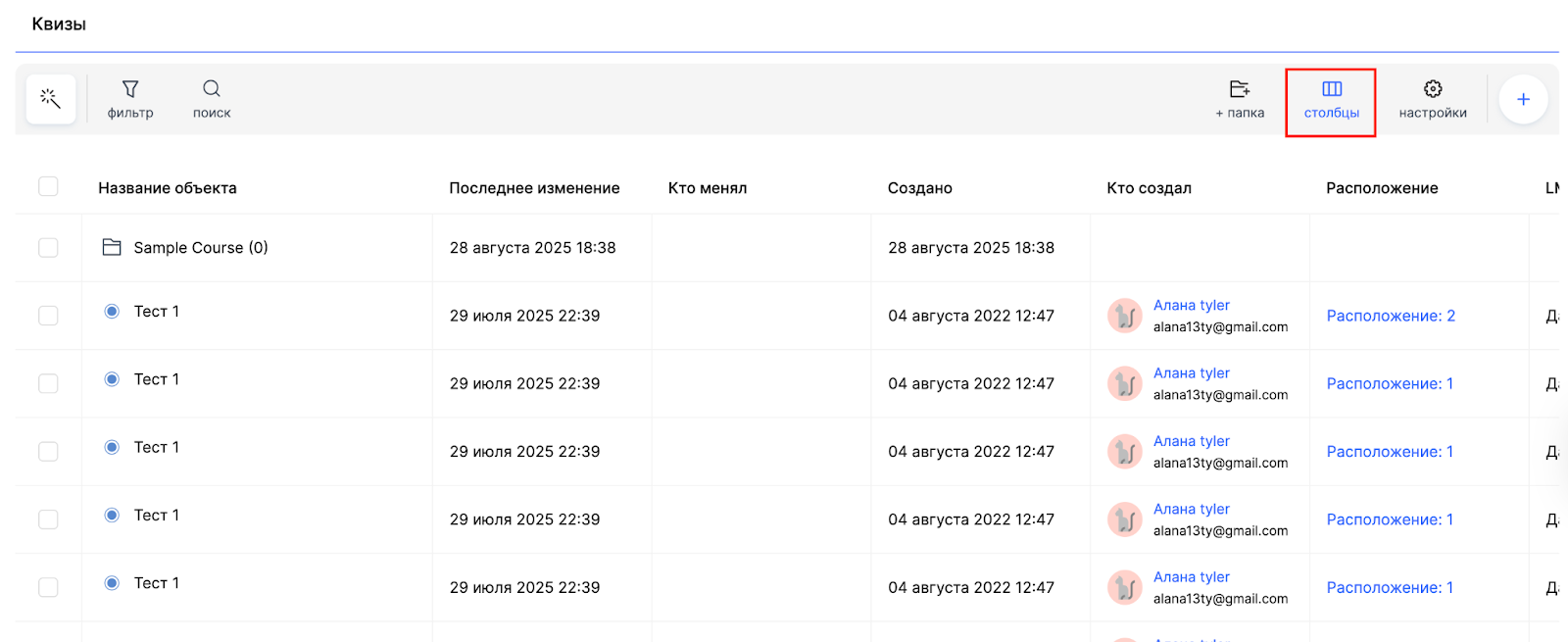
Task: Check the first Тест 1 row checkbox
Action: 48,316
